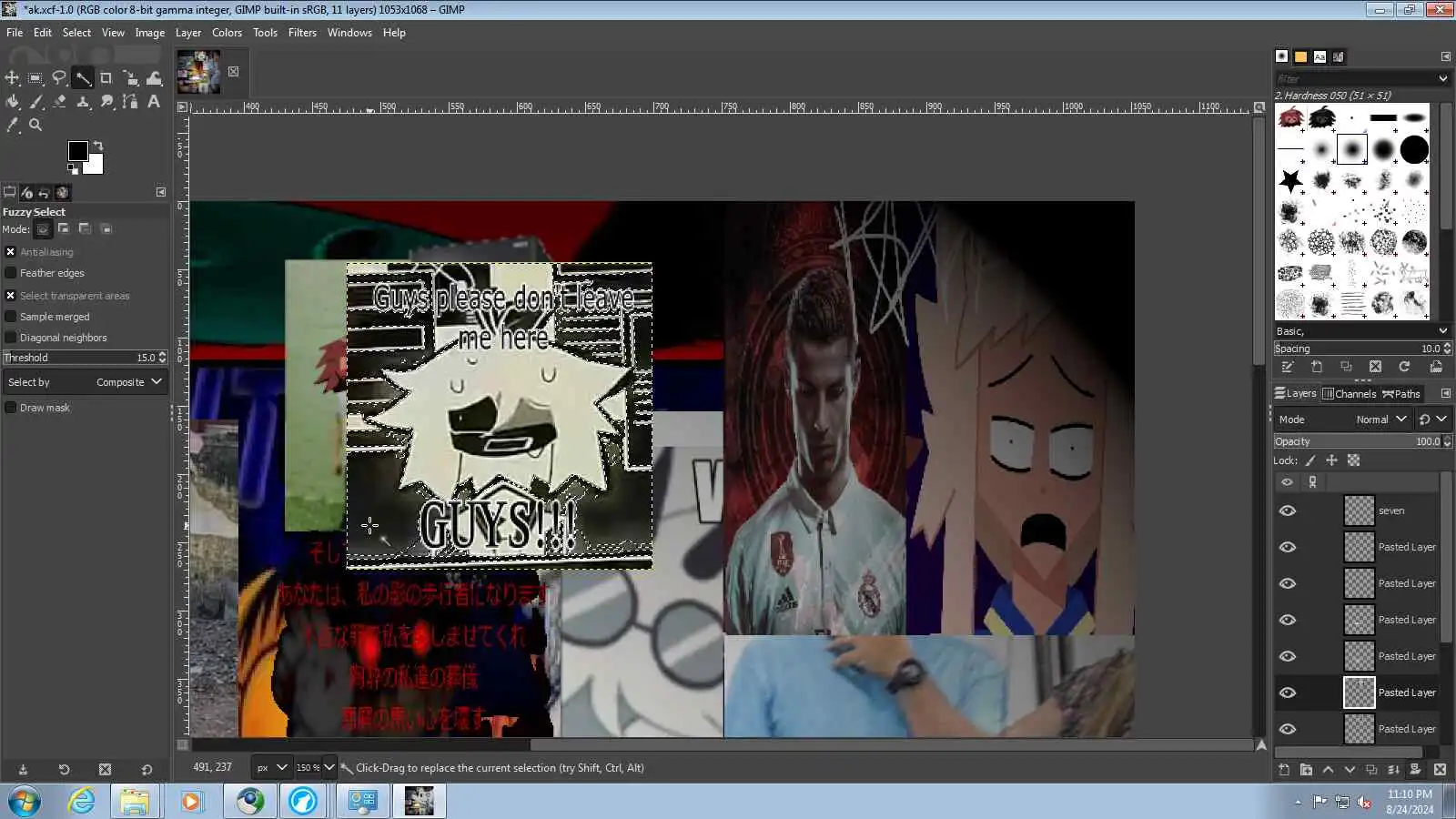The width and height of the screenshot is (1456, 819).
Task: Toggle lock pixels for the layer
Action: coord(1310,460)
